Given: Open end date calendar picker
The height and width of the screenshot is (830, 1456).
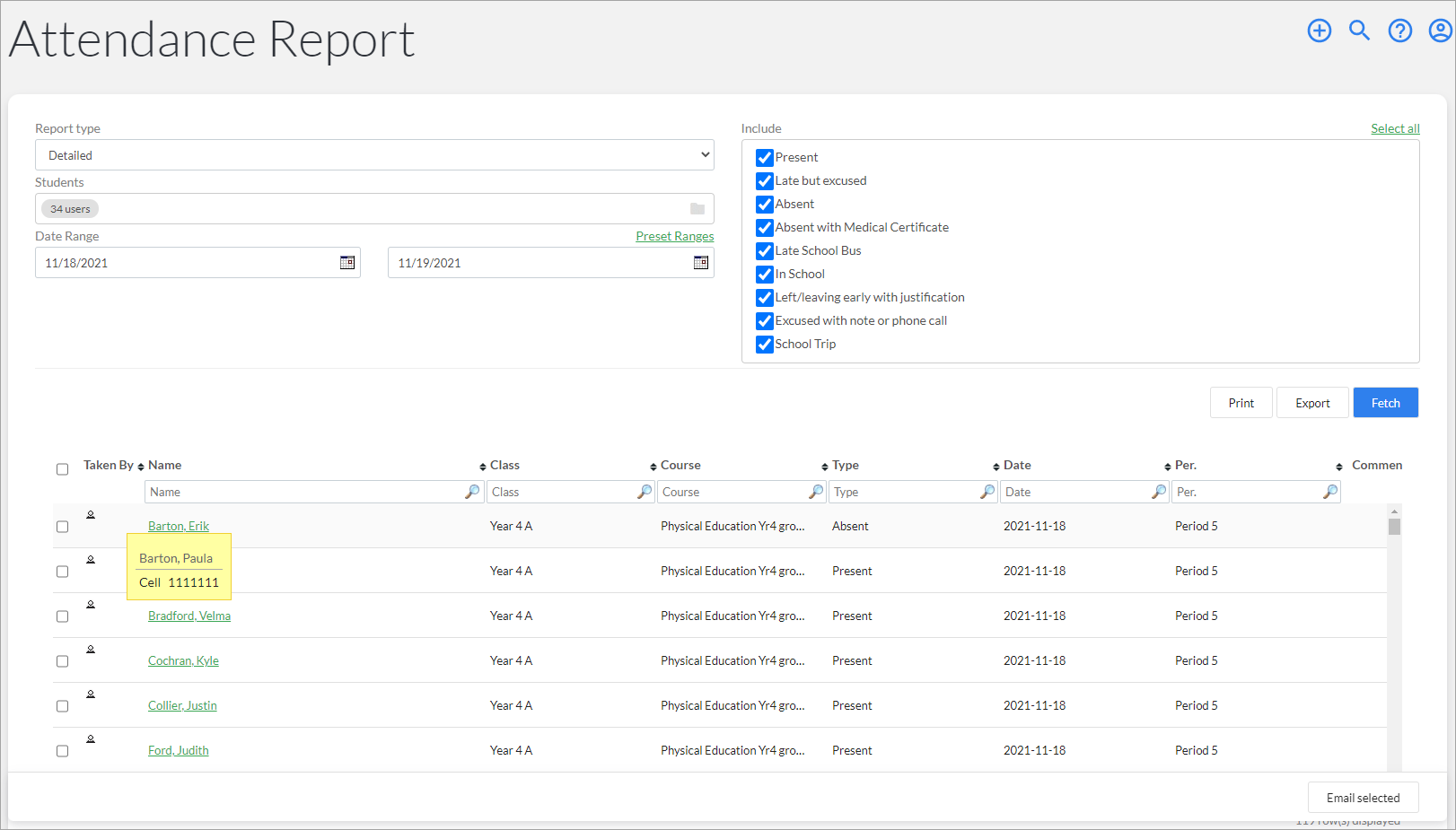Looking at the screenshot, I should pos(701,263).
